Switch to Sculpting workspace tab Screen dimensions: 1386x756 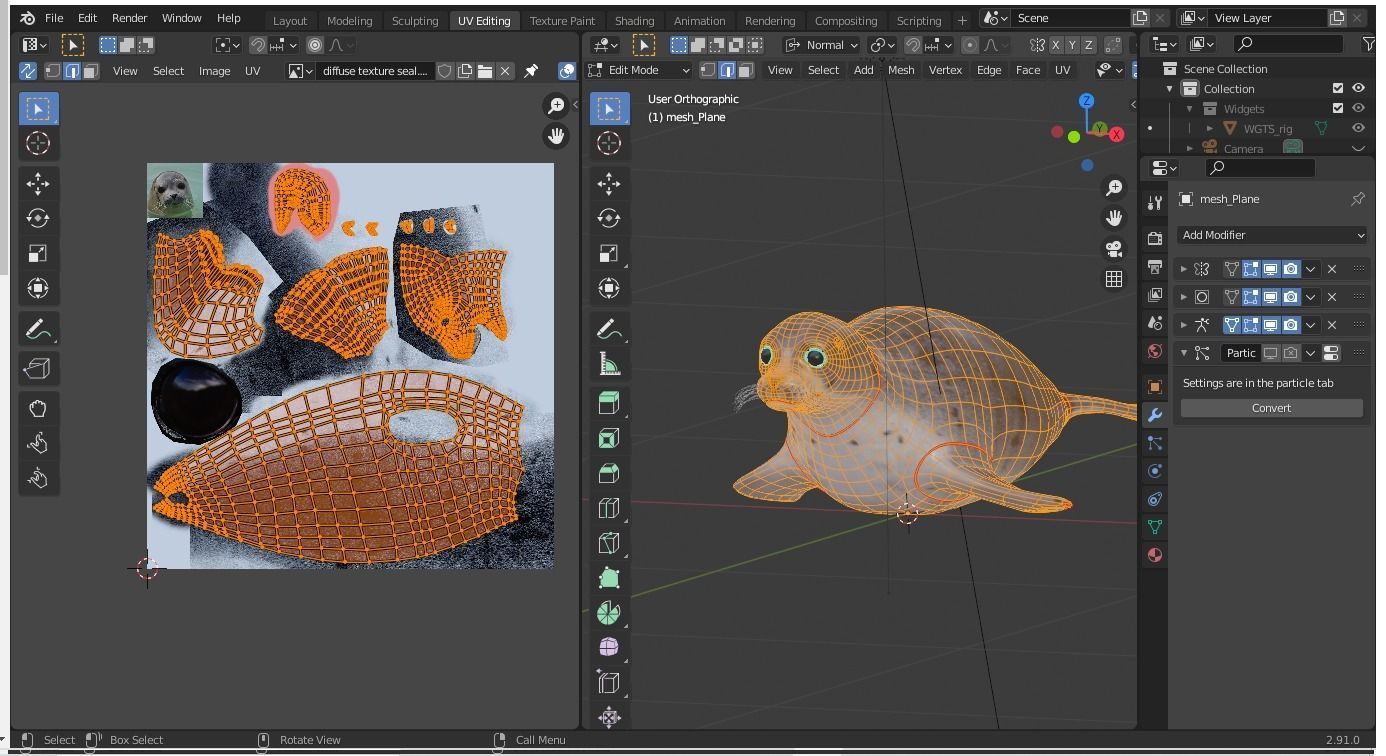point(415,20)
